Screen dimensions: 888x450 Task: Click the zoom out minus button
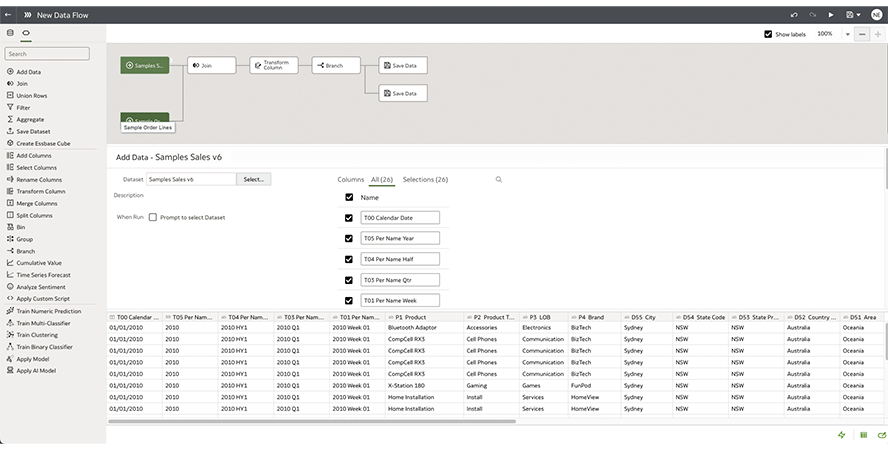(x=862, y=34)
